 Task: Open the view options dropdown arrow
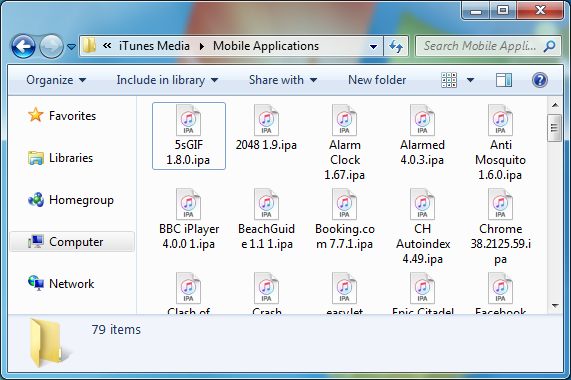[470, 80]
